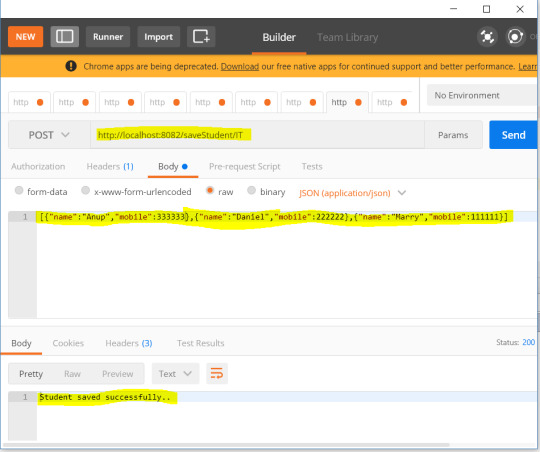Click the horizontal scrollbar at the bottom
Viewport: 540px width, 452px height.
pyautogui.click(x=226, y=444)
